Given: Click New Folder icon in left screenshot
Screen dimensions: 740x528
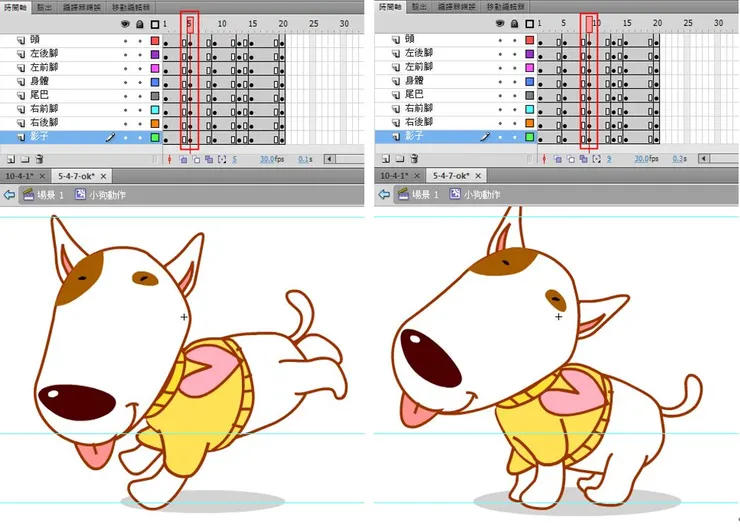Looking at the screenshot, I should pyautogui.click(x=25, y=159).
